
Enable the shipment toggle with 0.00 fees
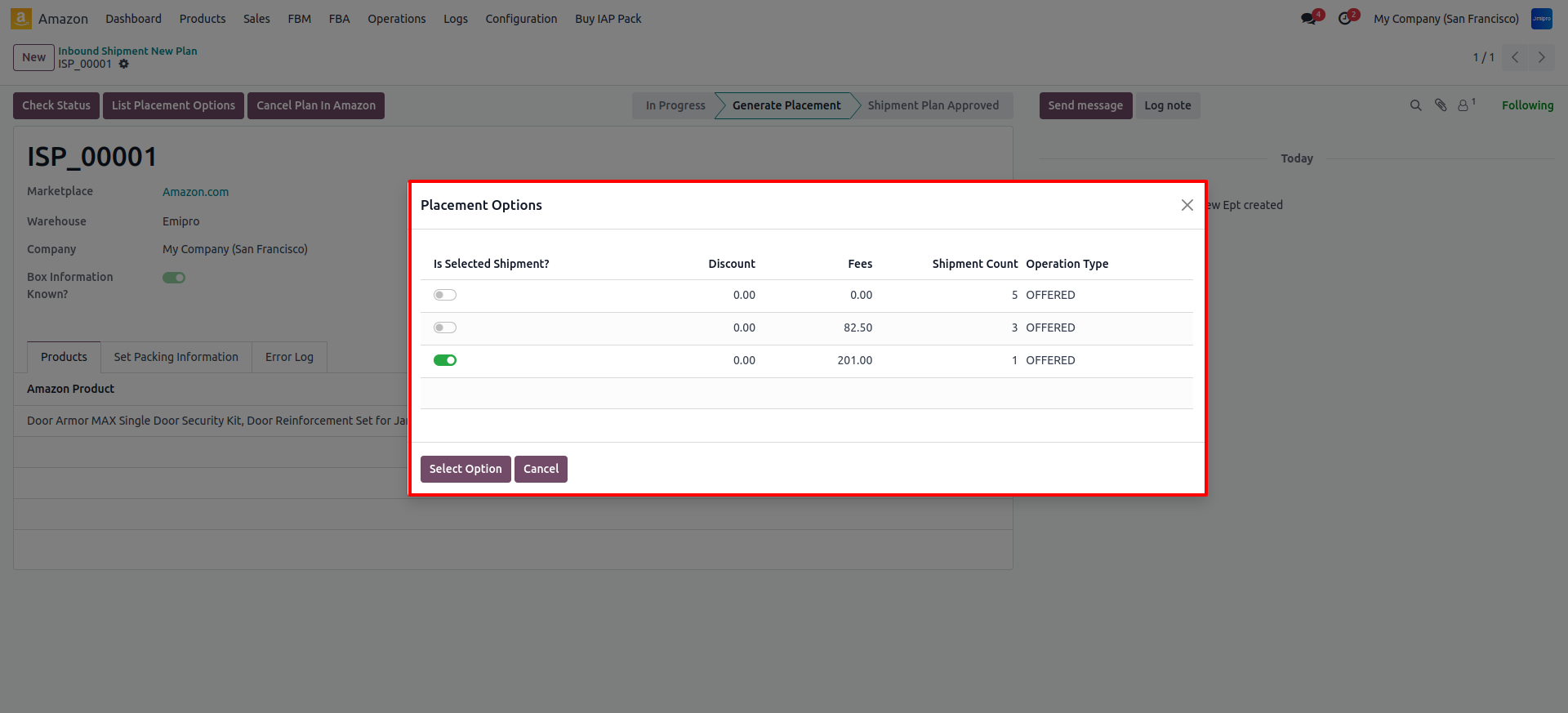[445, 295]
